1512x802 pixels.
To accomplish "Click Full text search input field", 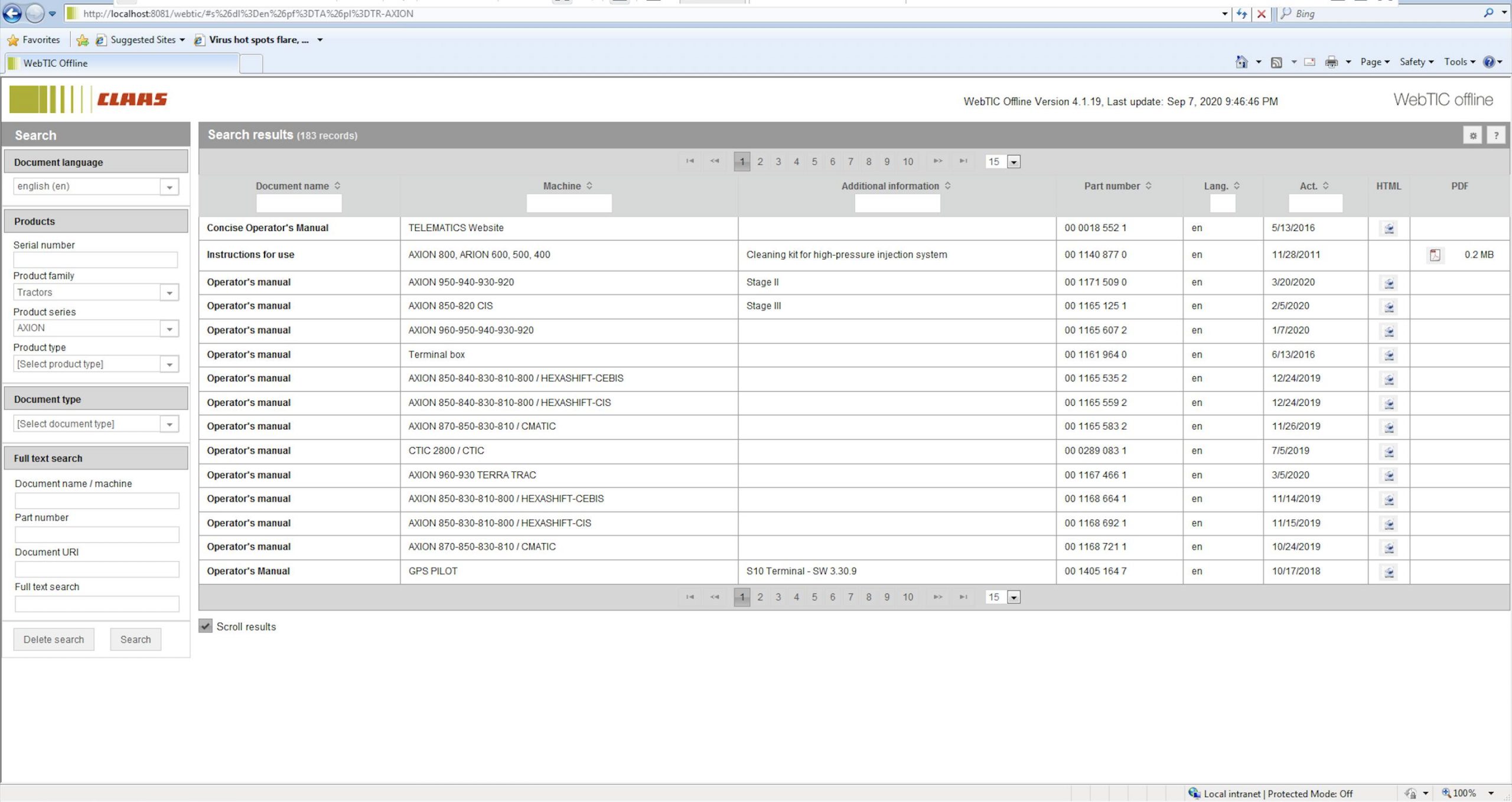I will point(97,604).
